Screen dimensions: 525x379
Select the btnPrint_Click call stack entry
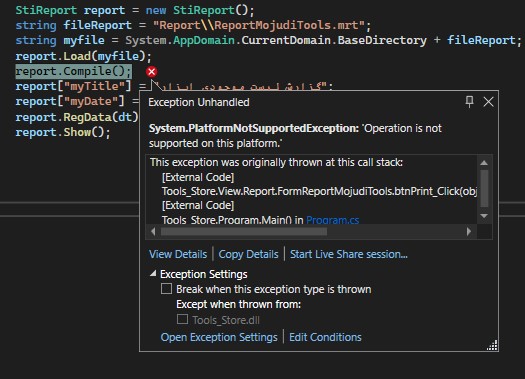click(x=319, y=192)
